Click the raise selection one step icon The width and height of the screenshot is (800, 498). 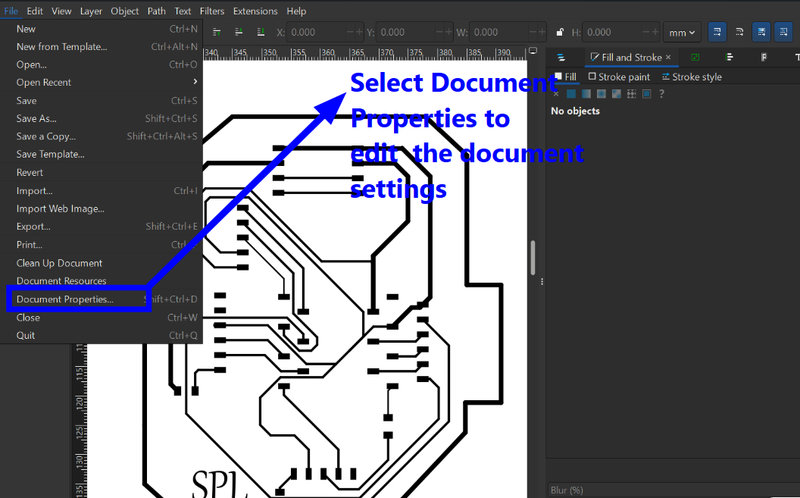click(x=216, y=32)
